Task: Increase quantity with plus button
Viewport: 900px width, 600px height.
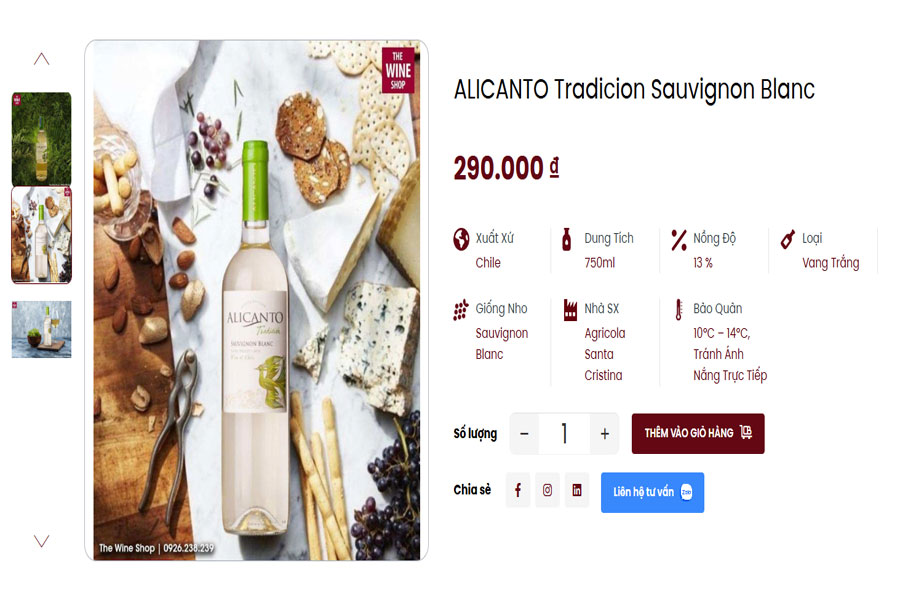Action: click(604, 433)
